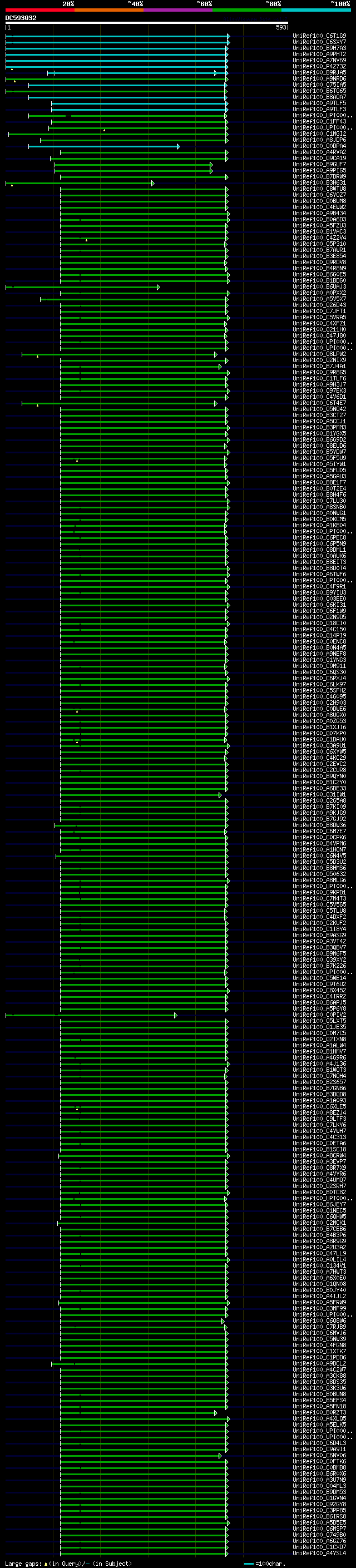Select hit label UniRef100_C6T4E7
The width and height of the screenshot is (356, 1568).
pyautogui.click(x=319, y=404)
